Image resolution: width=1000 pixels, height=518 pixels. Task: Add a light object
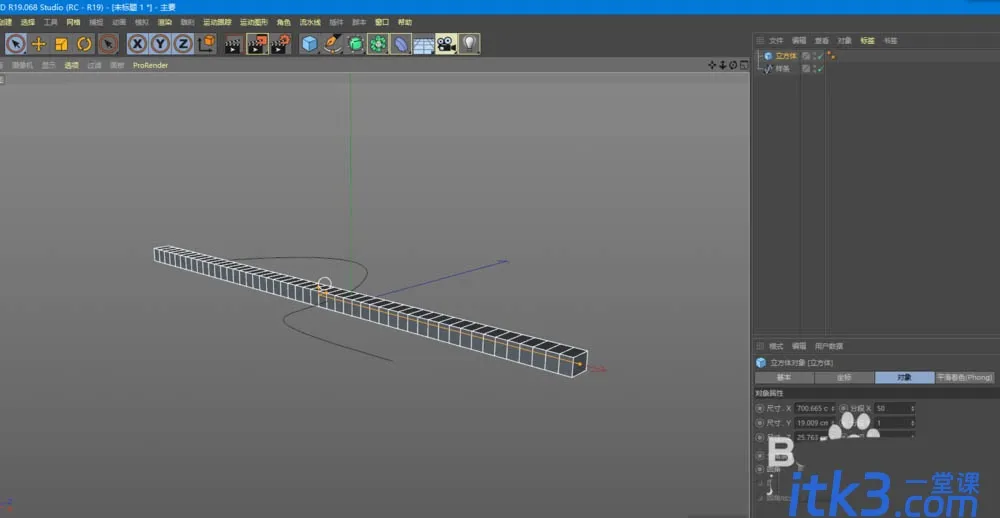pyautogui.click(x=469, y=44)
